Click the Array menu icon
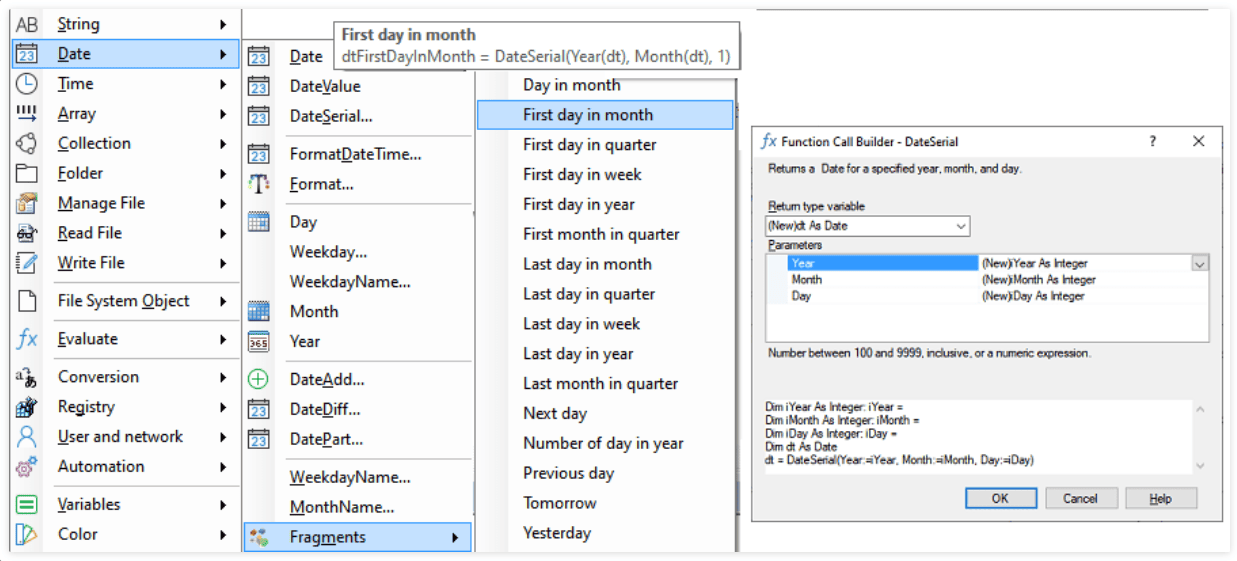This screenshot has height=561, width=1237. click(27, 113)
